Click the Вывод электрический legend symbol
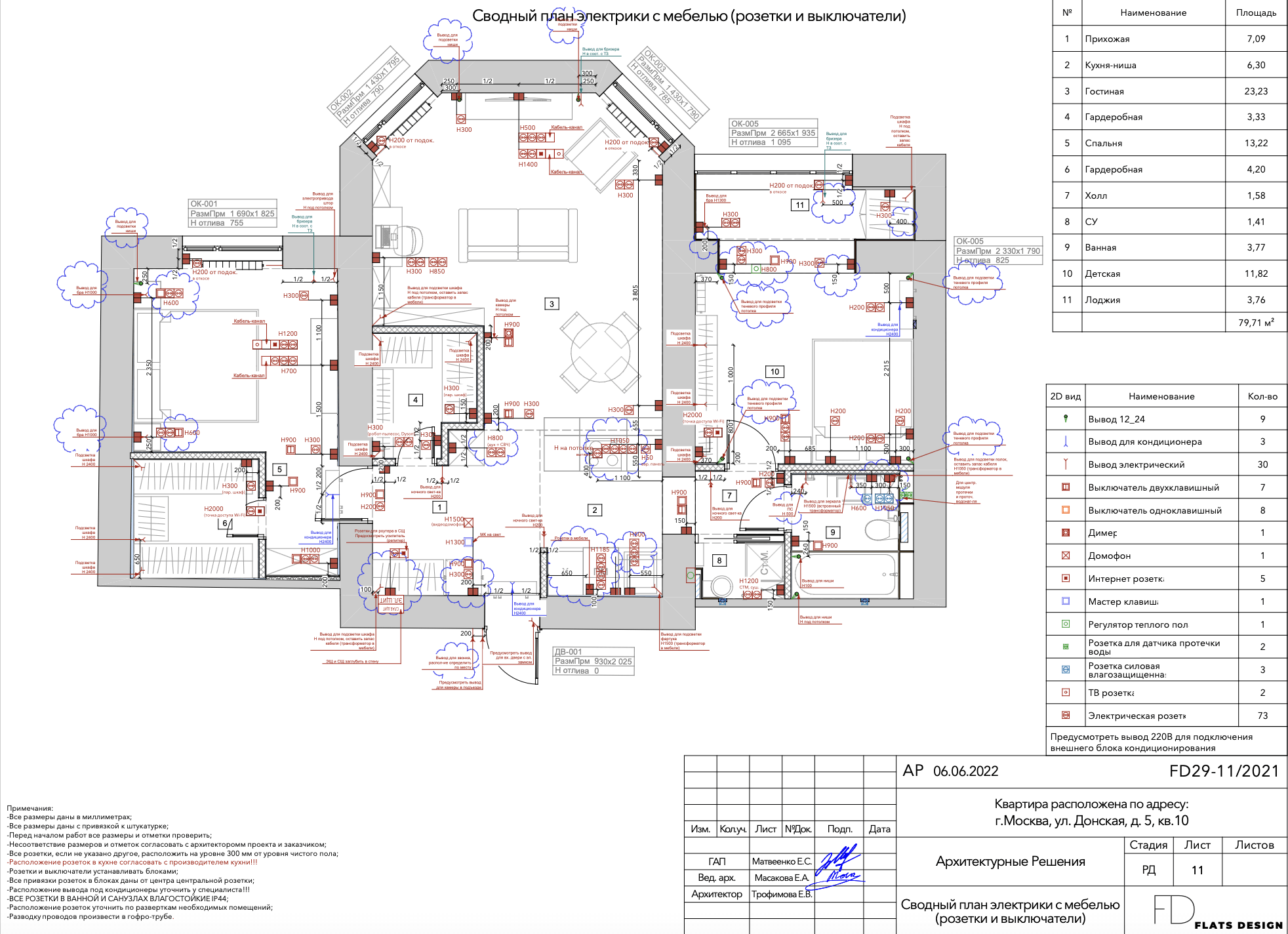 pyautogui.click(x=1066, y=464)
